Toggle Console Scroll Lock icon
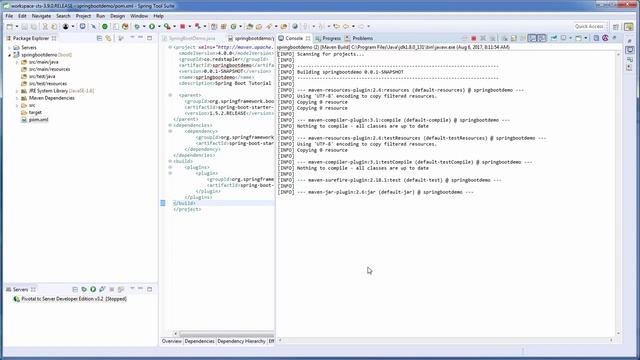Image resolution: width=640 pixels, height=360 pixels. [x=513, y=38]
